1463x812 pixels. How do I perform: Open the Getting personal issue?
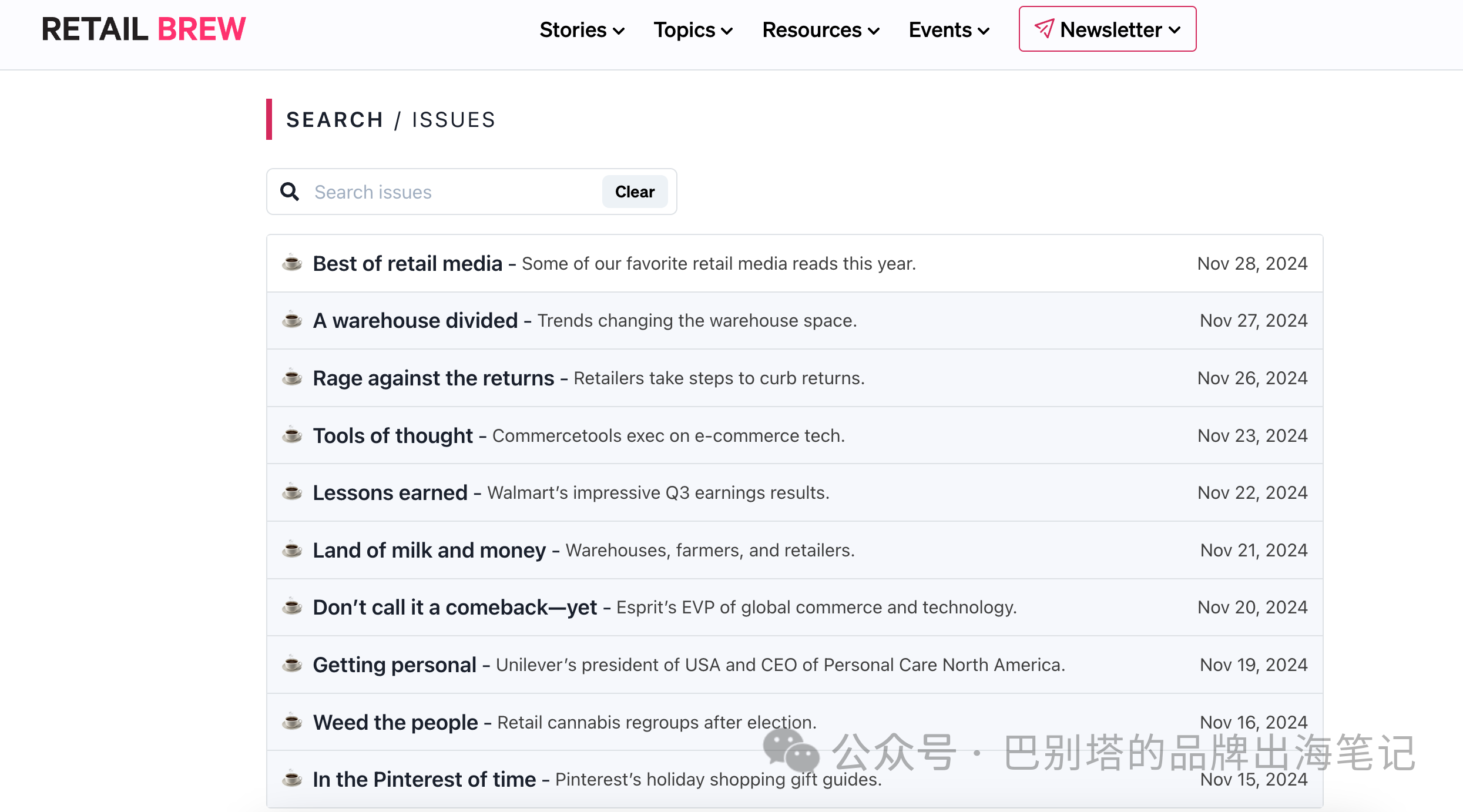coord(795,665)
